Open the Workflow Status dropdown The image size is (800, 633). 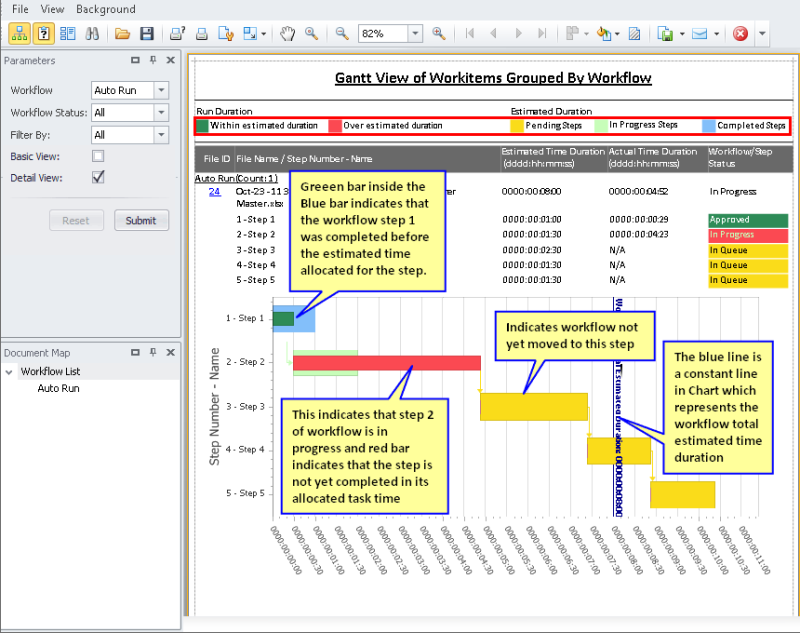[161, 112]
